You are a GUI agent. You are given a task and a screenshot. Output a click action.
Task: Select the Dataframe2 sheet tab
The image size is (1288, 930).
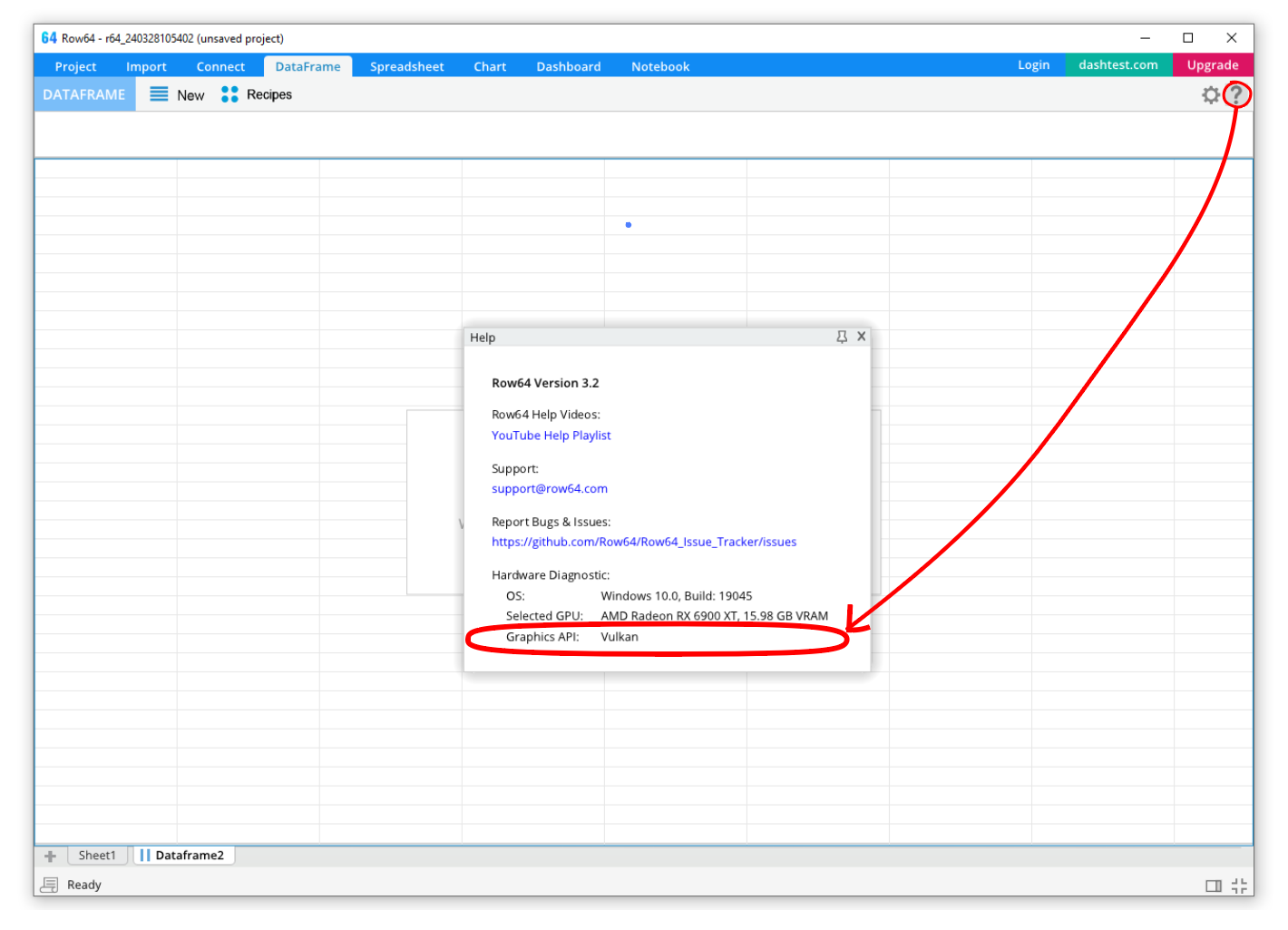click(x=183, y=855)
